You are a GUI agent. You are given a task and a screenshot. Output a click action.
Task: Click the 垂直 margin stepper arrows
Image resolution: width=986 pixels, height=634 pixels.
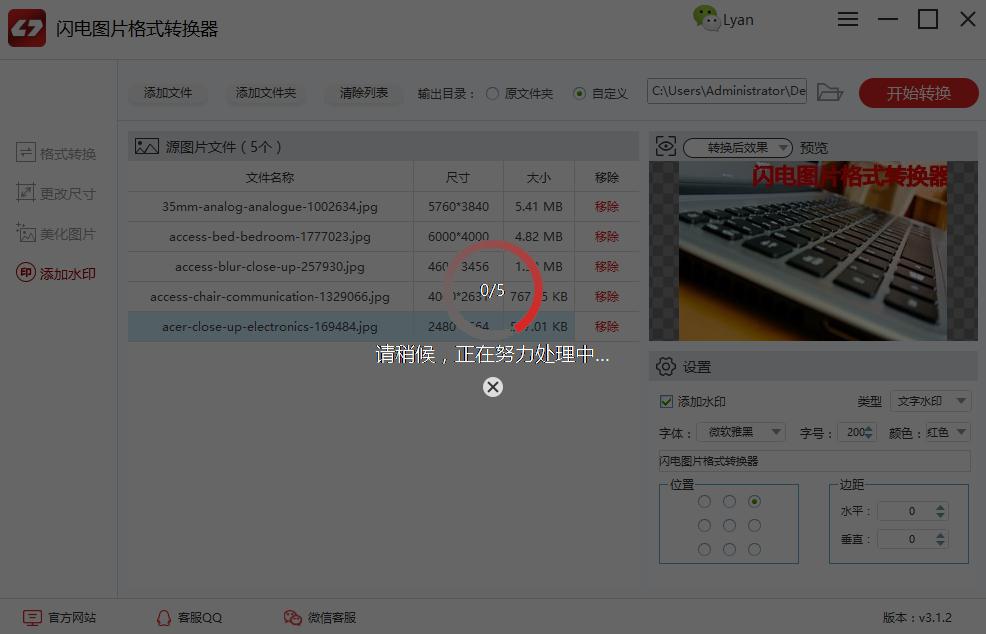(940, 539)
